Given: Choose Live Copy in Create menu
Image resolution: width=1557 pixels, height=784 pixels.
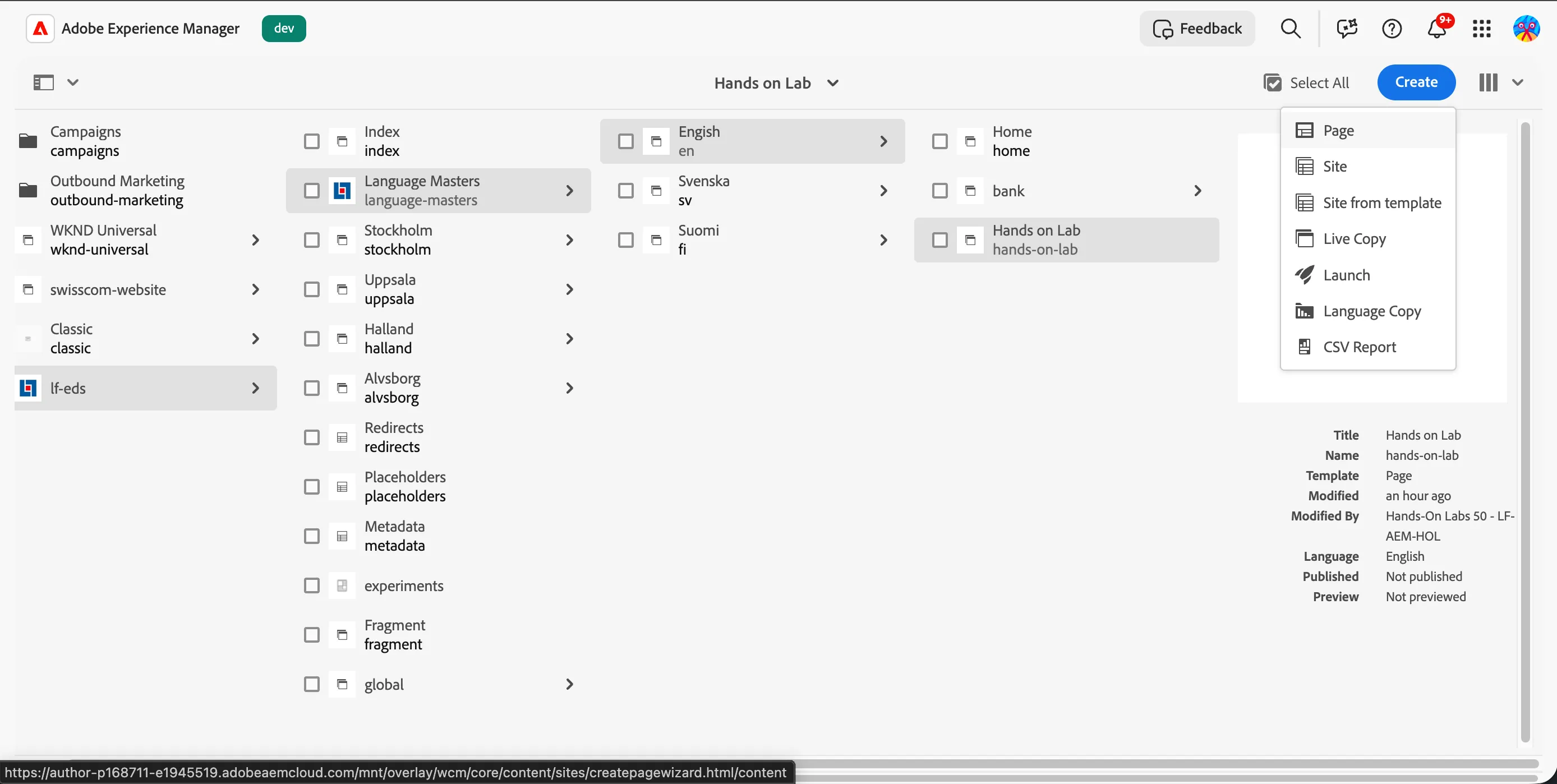Looking at the screenshot, I should point(1368,239).
